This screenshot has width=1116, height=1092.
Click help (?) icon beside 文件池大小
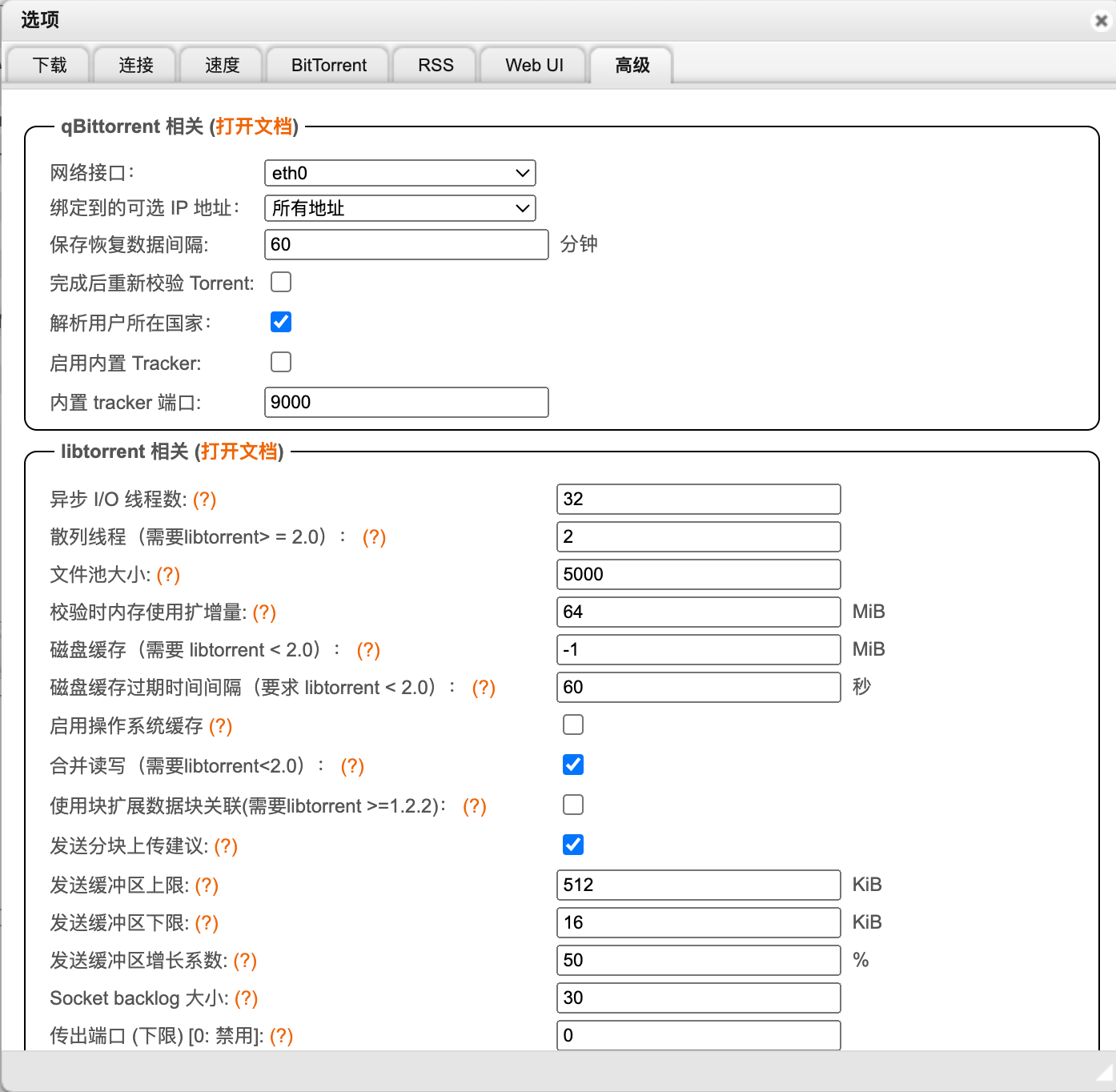tap(168, 575)
